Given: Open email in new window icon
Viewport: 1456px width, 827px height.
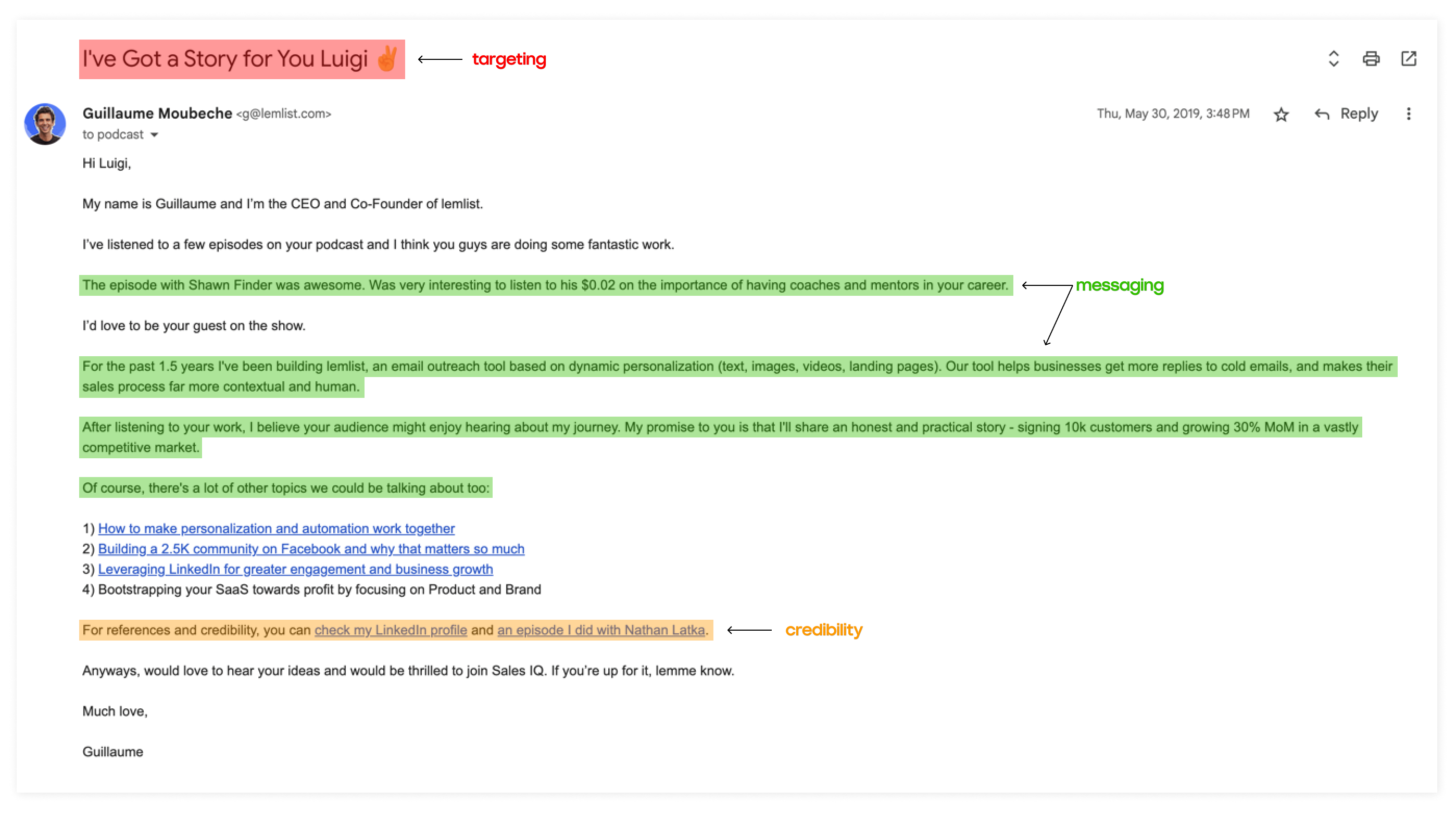Looking at the screenshot, I should [x=1409, y=58].
